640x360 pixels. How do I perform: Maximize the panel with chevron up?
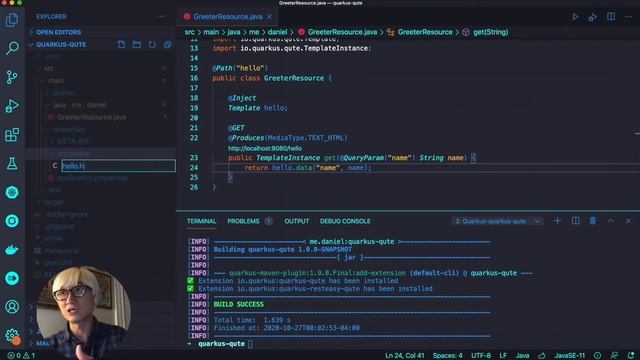(611, 221)
